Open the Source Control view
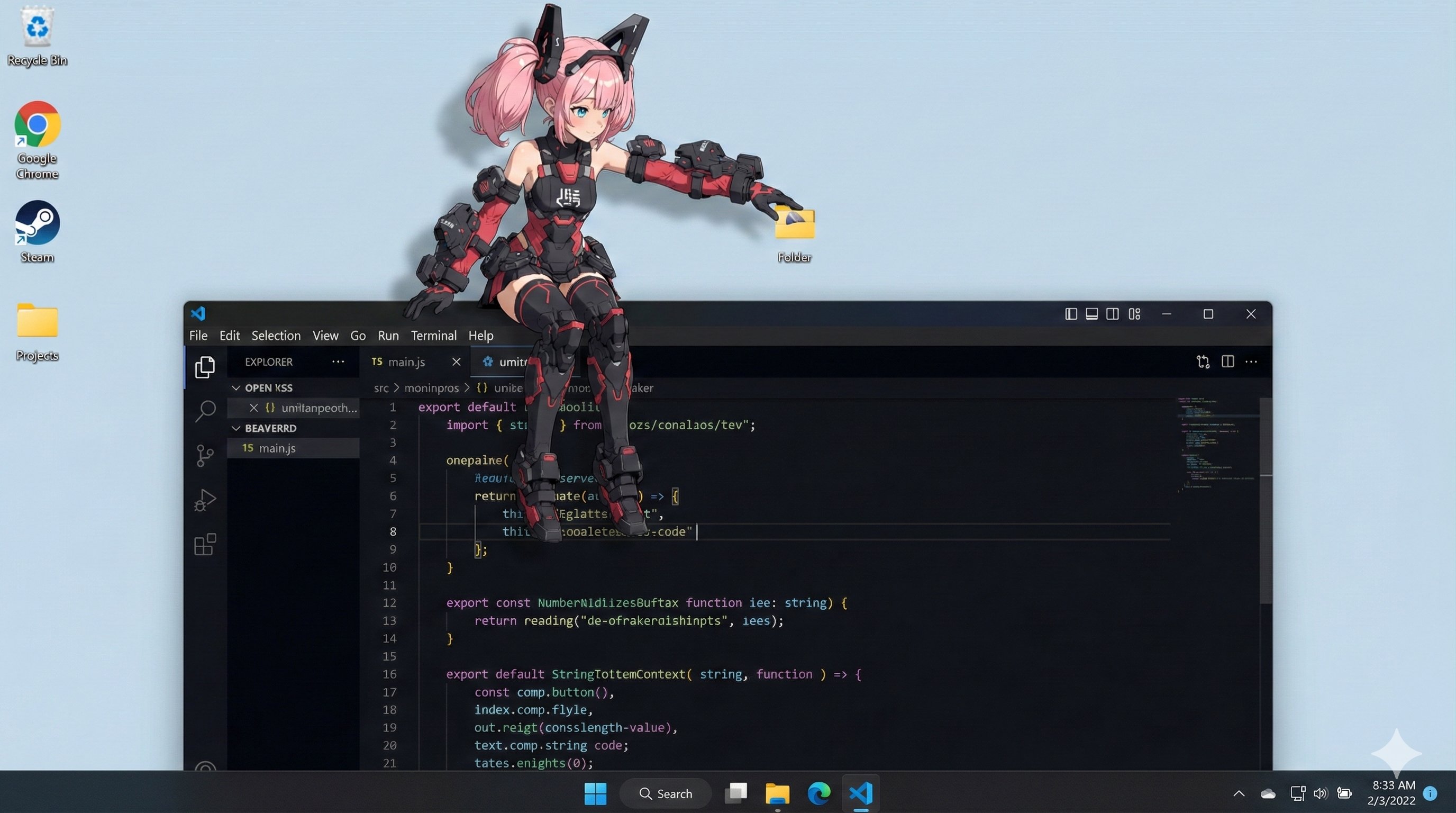The image size is (1456, 813). coord(205,455)
